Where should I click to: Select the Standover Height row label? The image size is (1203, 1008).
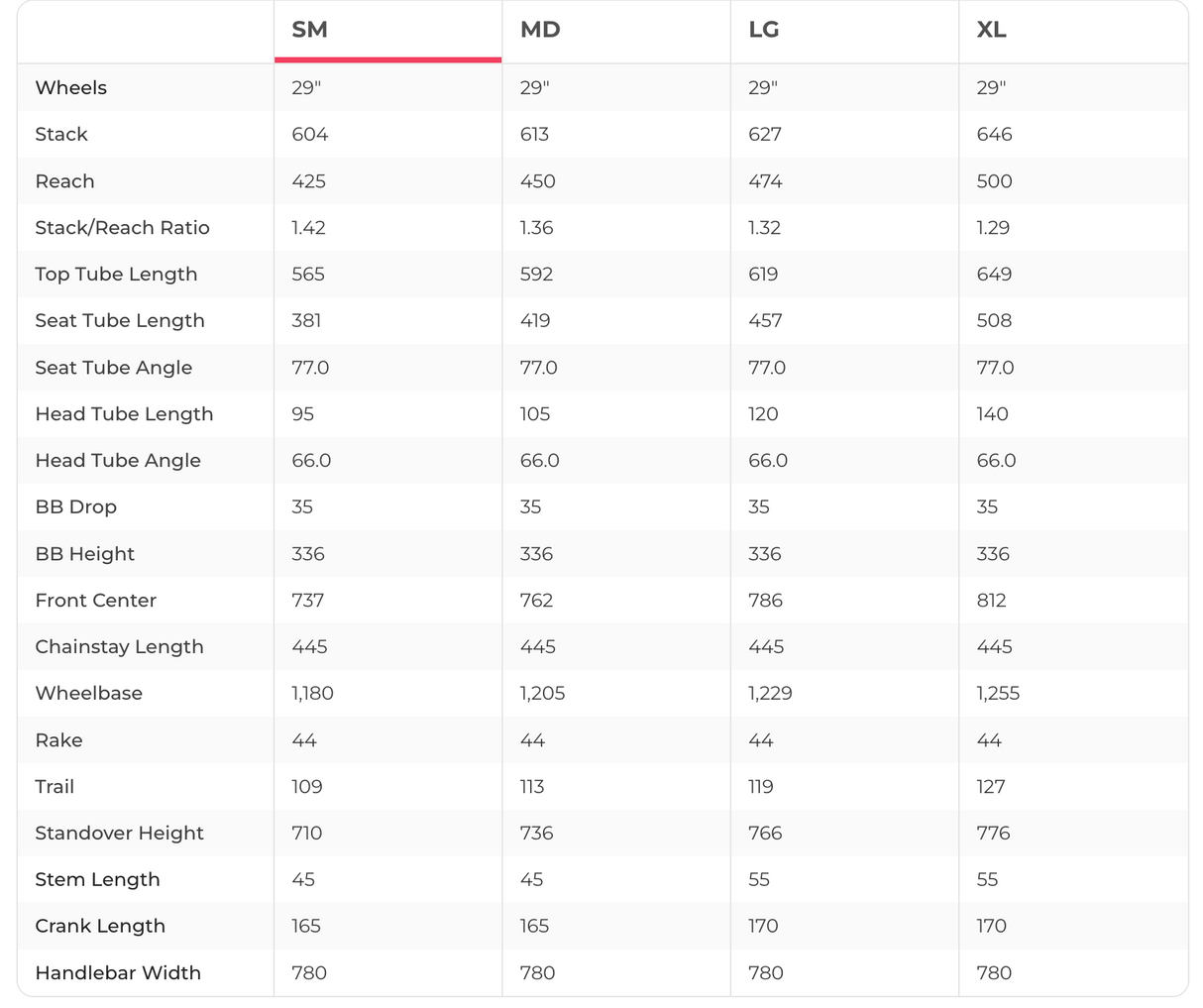119,834
